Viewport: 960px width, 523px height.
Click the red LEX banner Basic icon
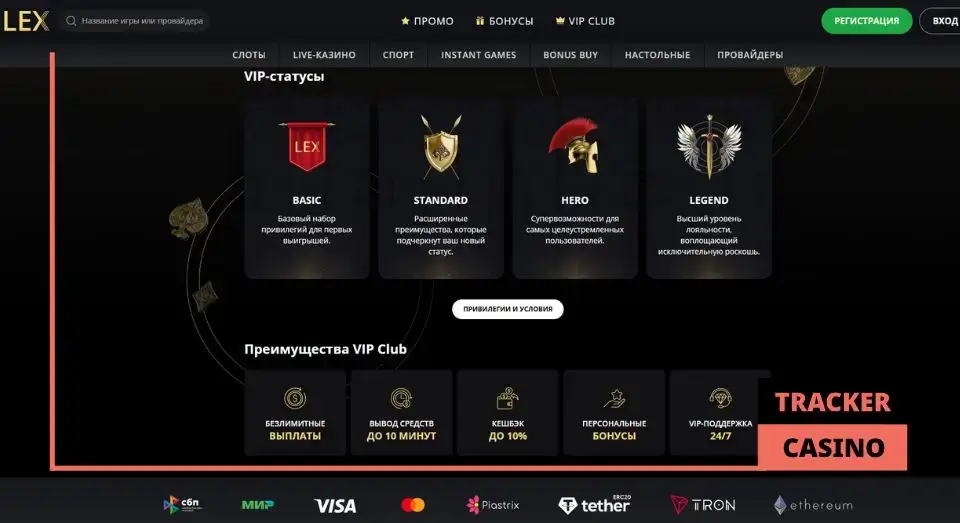307,146
